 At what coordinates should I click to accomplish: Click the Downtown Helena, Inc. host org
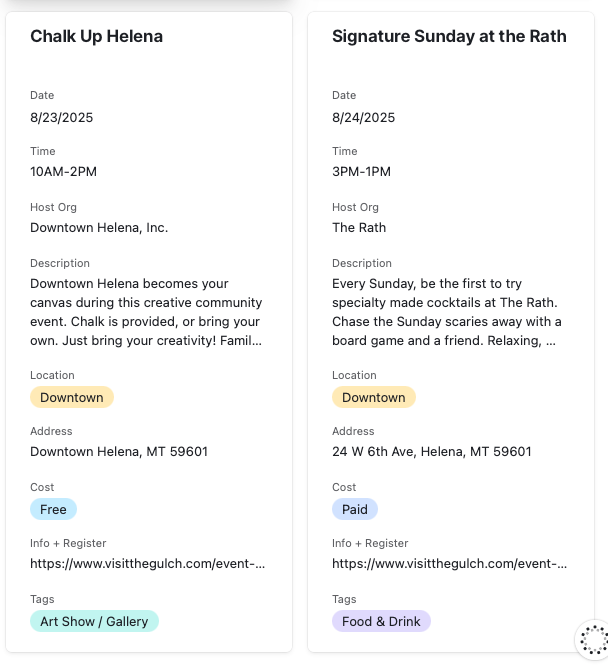tap(99, 228)
